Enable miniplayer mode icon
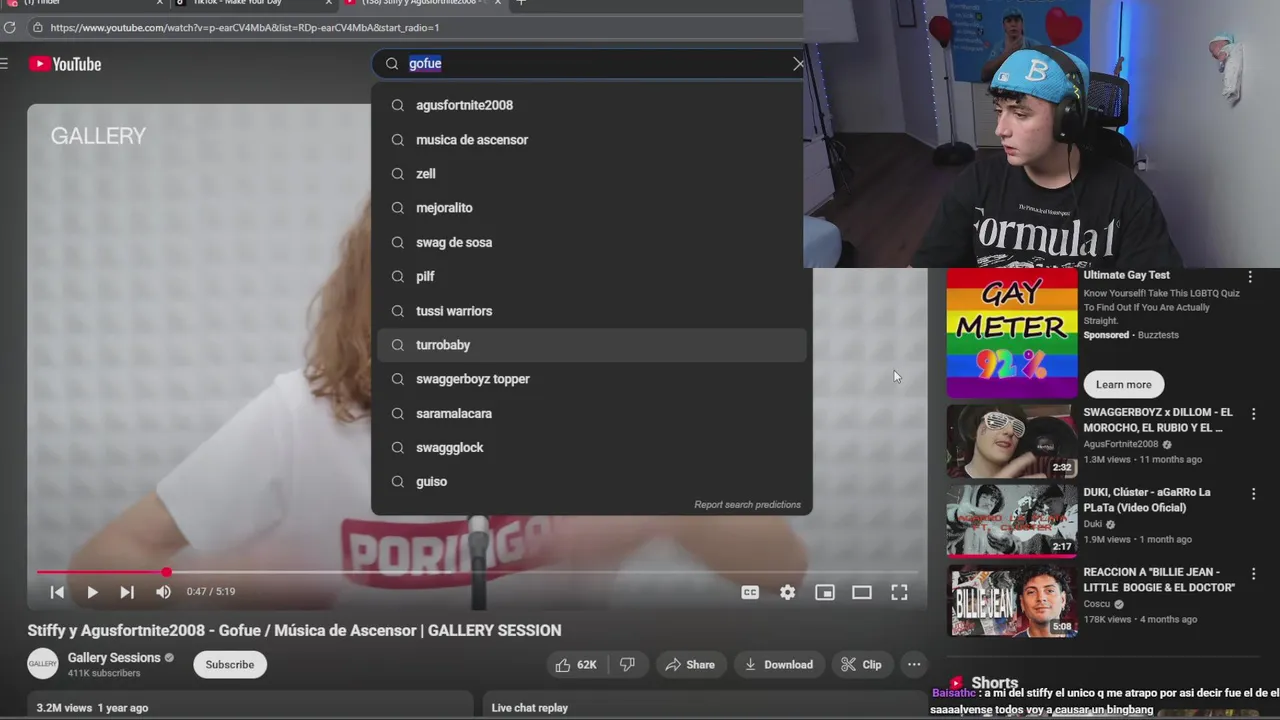 pyautogui.click(x=825, y=592)
